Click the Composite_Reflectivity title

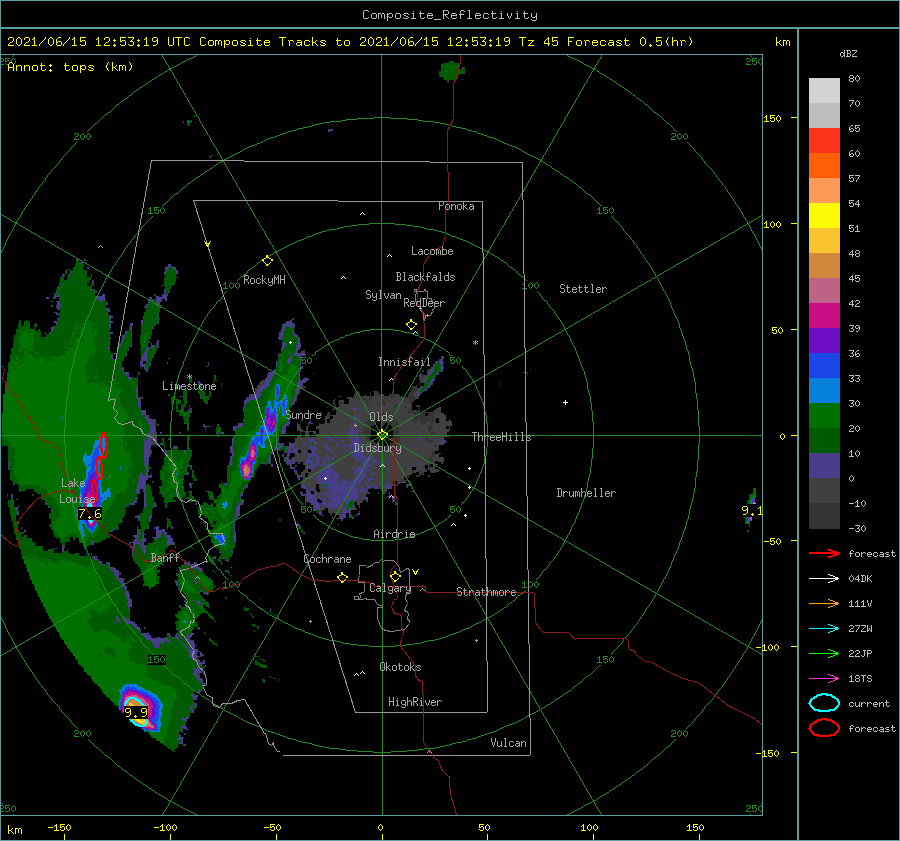pos(450,15)
